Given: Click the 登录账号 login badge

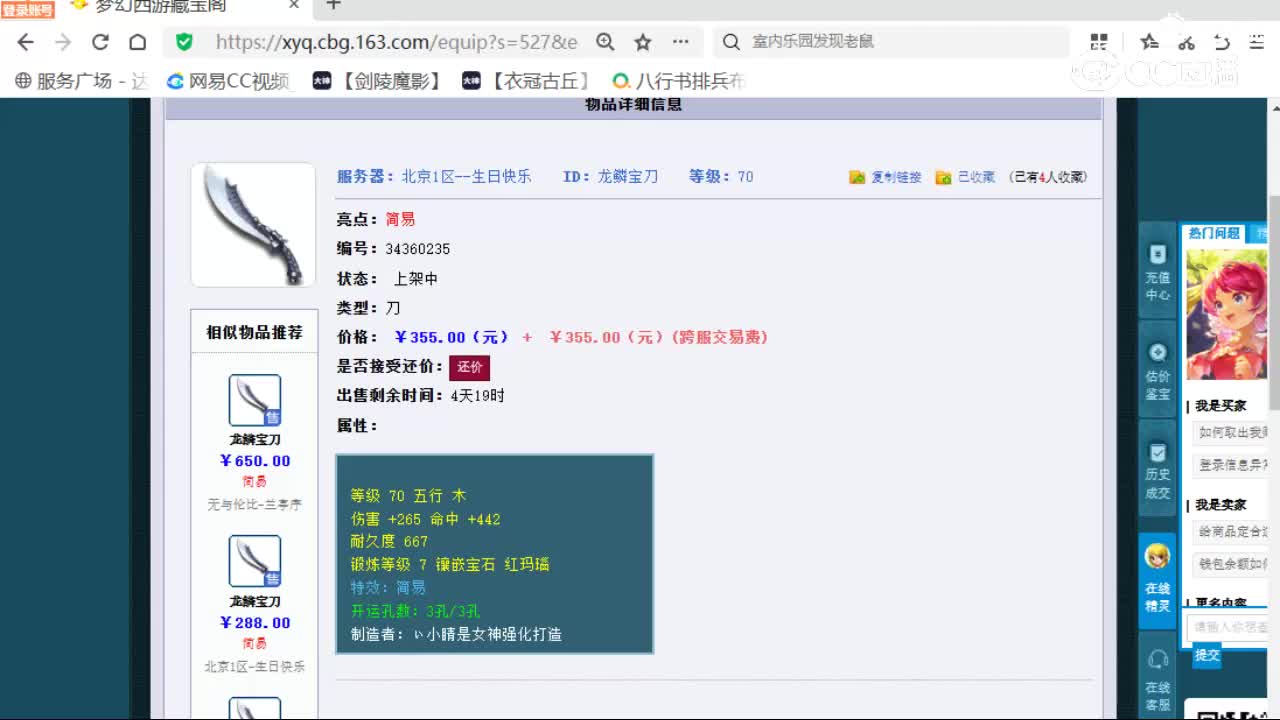Looking at the screenshot, I should 27,10.
